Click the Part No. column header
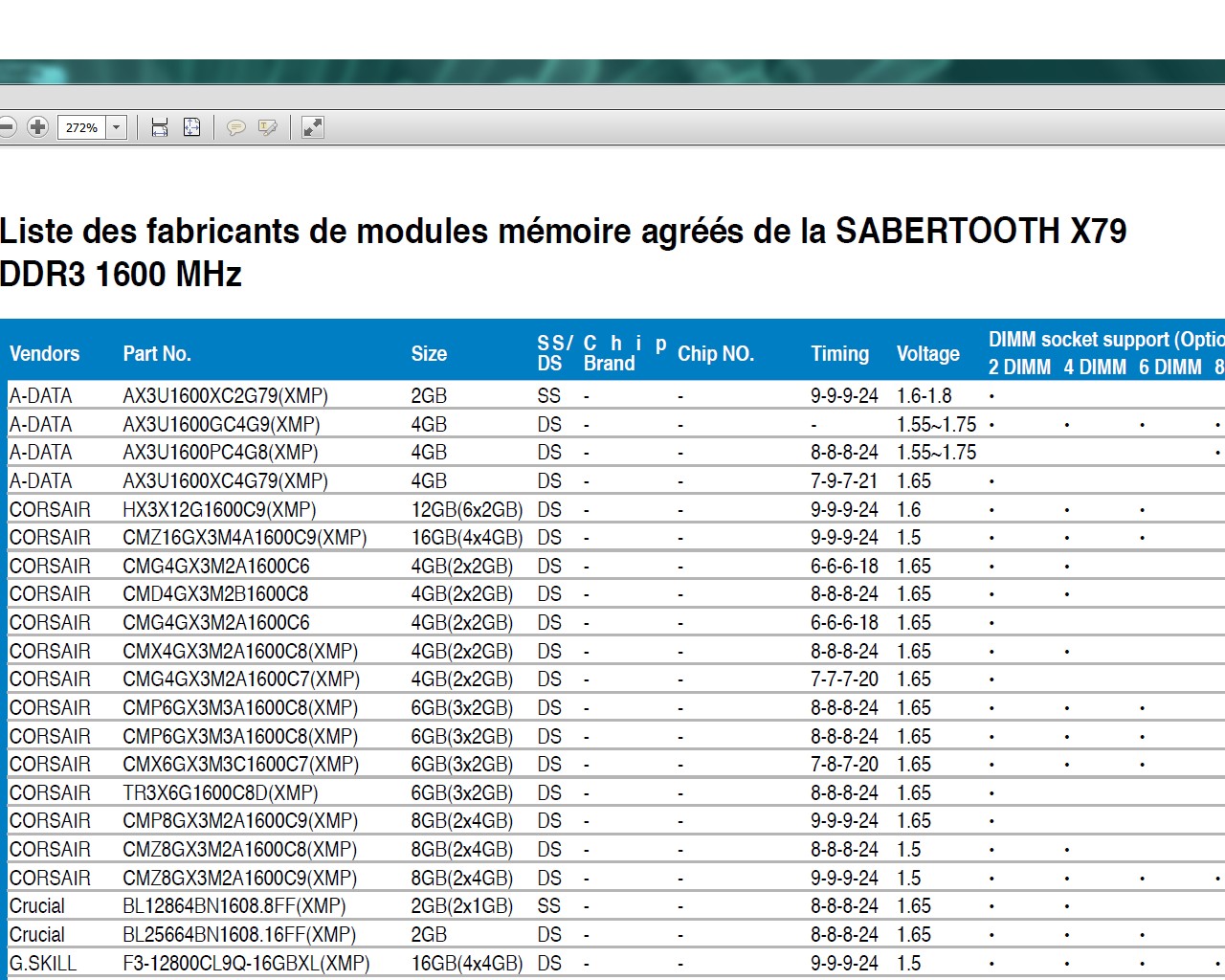 pos(157,353)
